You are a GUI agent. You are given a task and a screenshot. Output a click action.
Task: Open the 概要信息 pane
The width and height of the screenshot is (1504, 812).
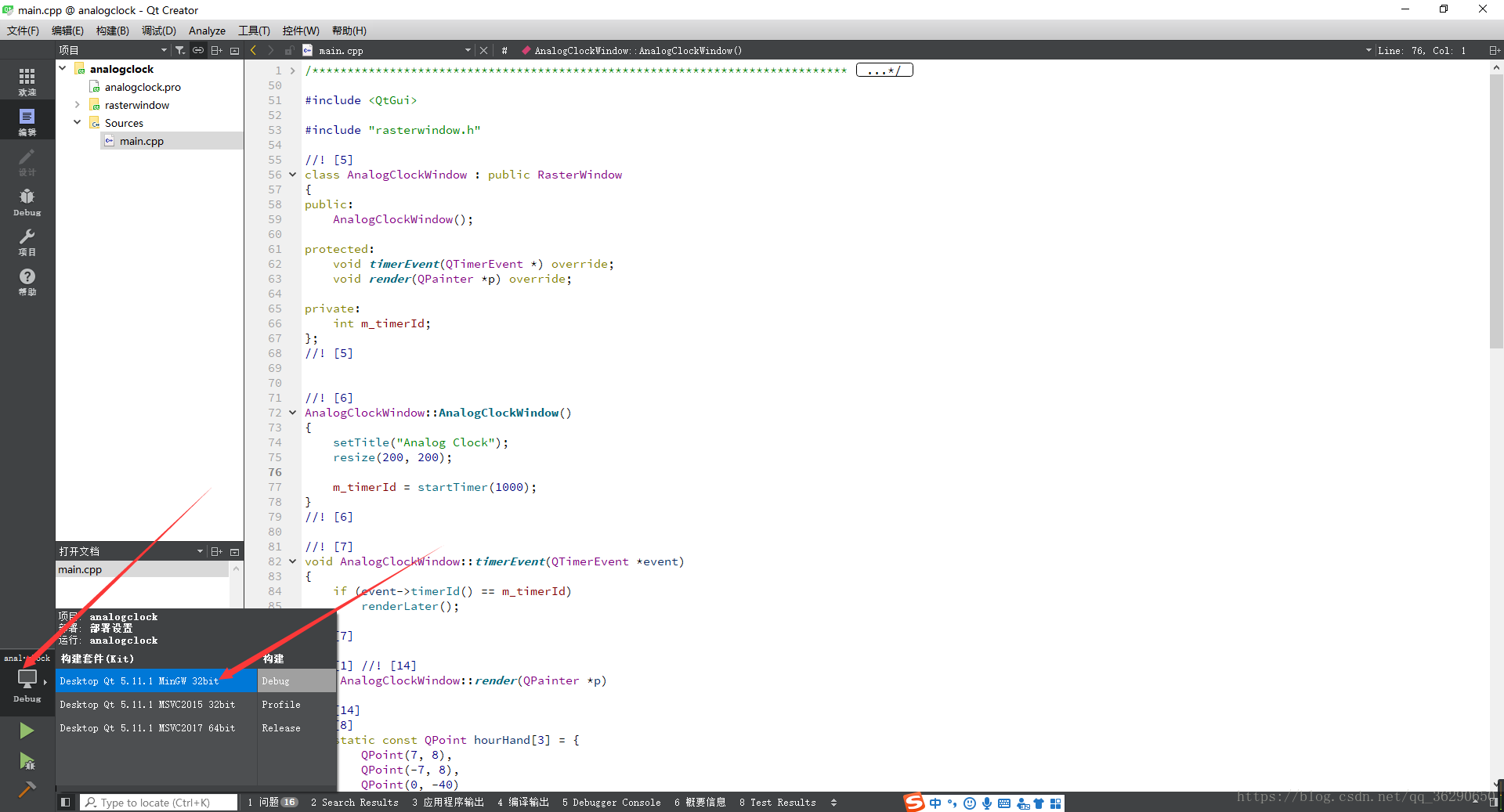pos(700,802)
